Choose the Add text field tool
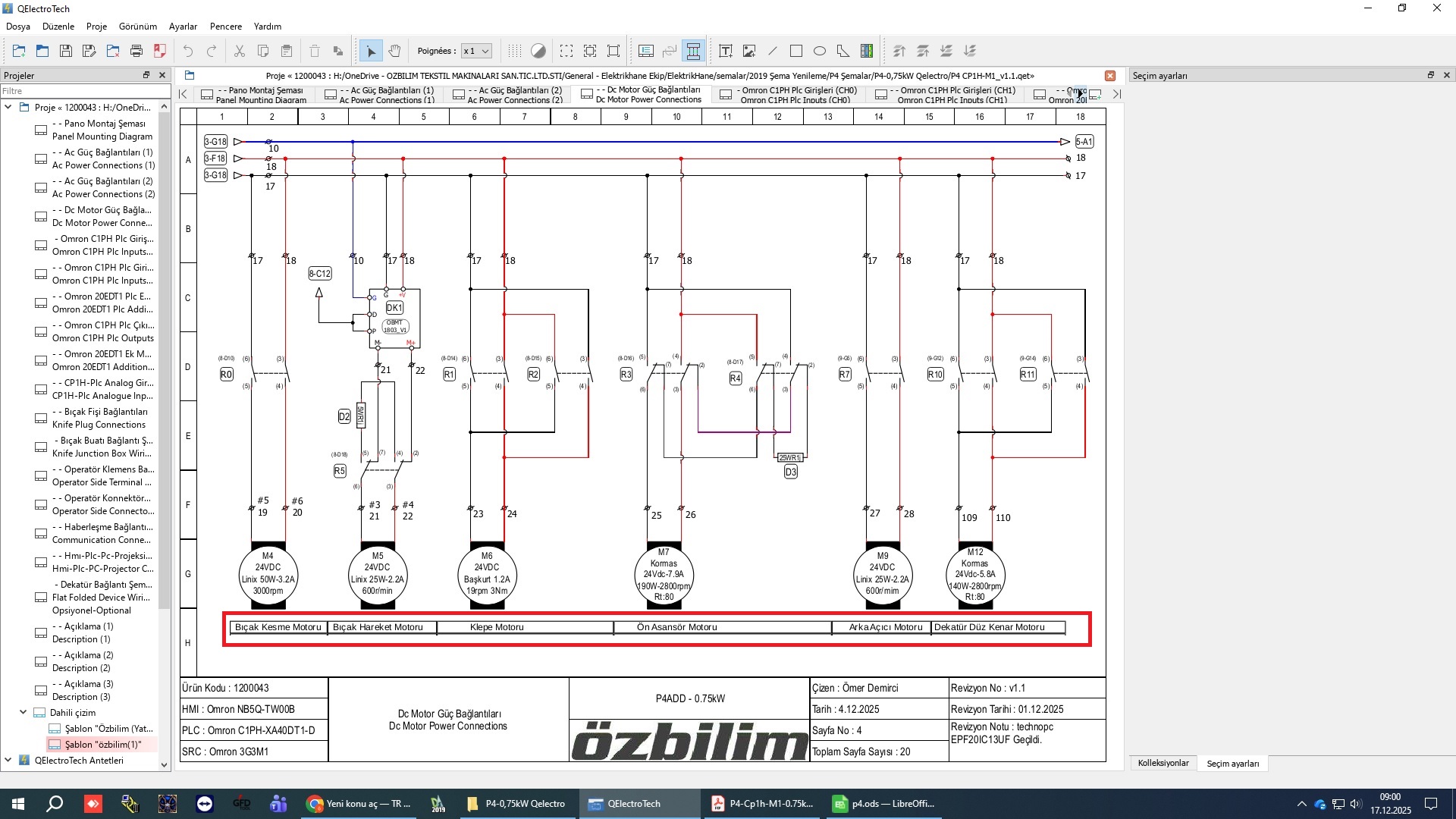The height and width of the screenshot is (819, 1456). [x=726, y=51]
